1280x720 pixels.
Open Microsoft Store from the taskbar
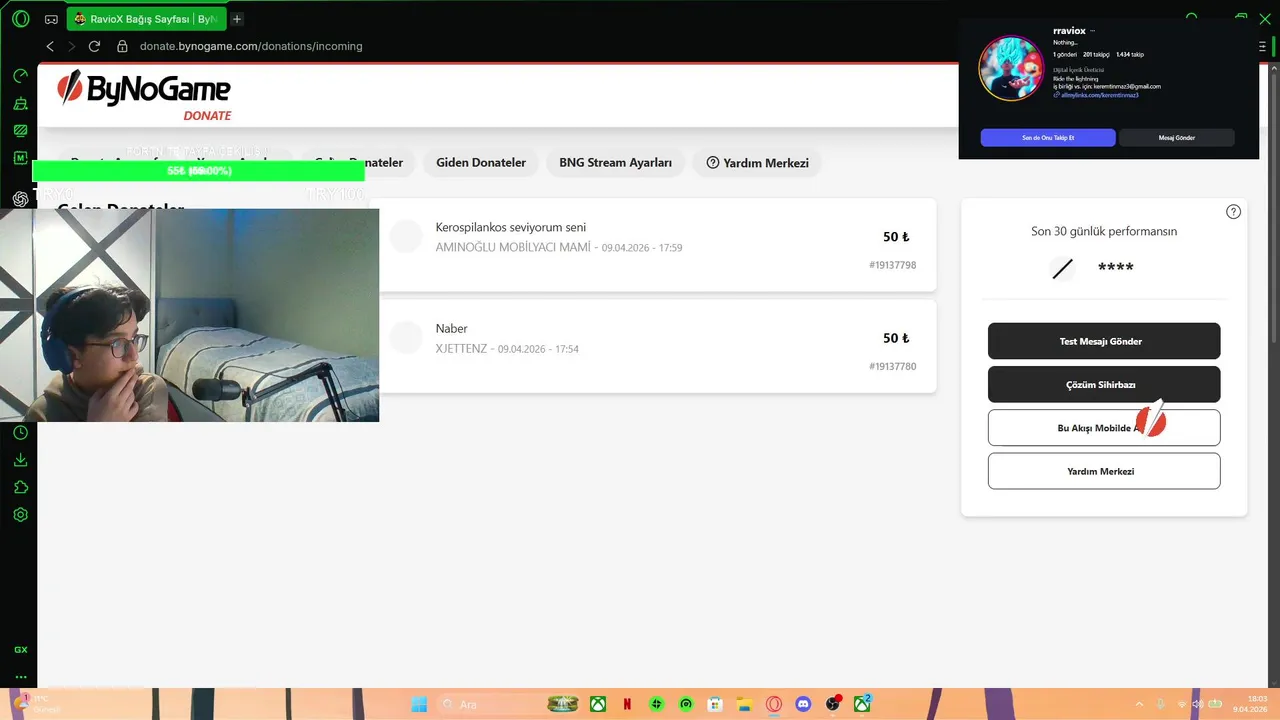[x=715, y=704]
